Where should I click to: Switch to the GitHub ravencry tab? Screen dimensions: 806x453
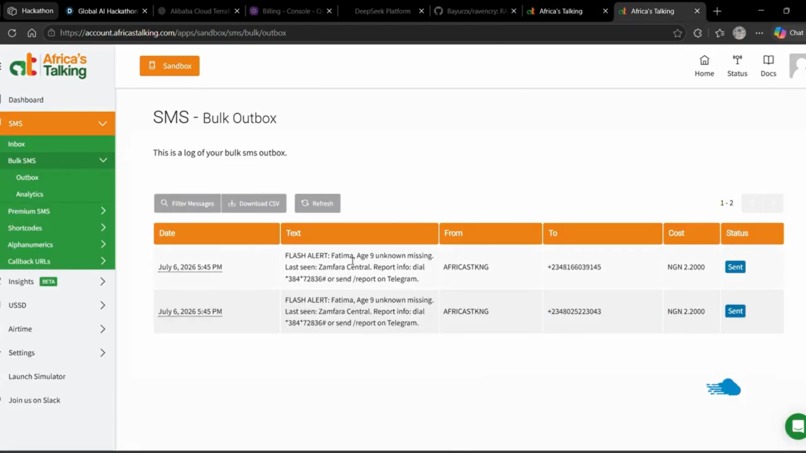click(x=475, y=11)
